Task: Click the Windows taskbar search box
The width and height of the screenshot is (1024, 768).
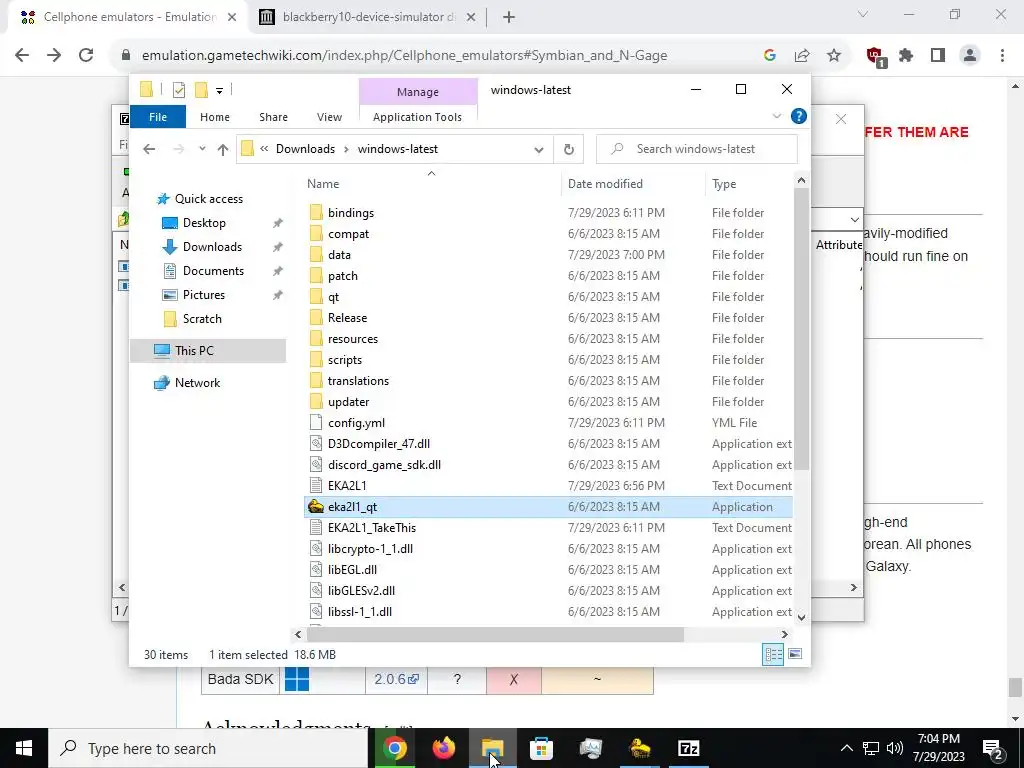Action: click(208, 748)
